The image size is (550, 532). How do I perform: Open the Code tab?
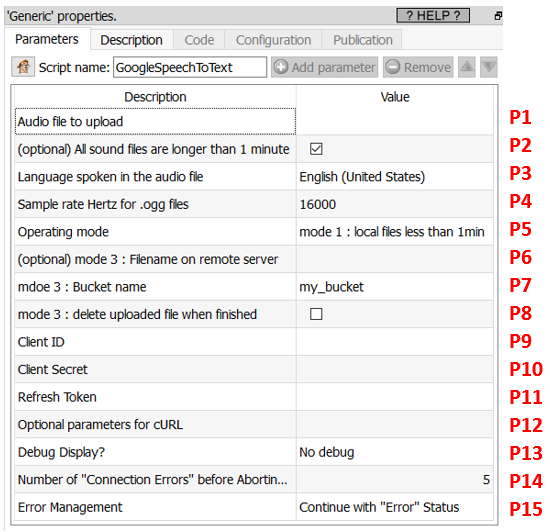[x=199, y=40]
